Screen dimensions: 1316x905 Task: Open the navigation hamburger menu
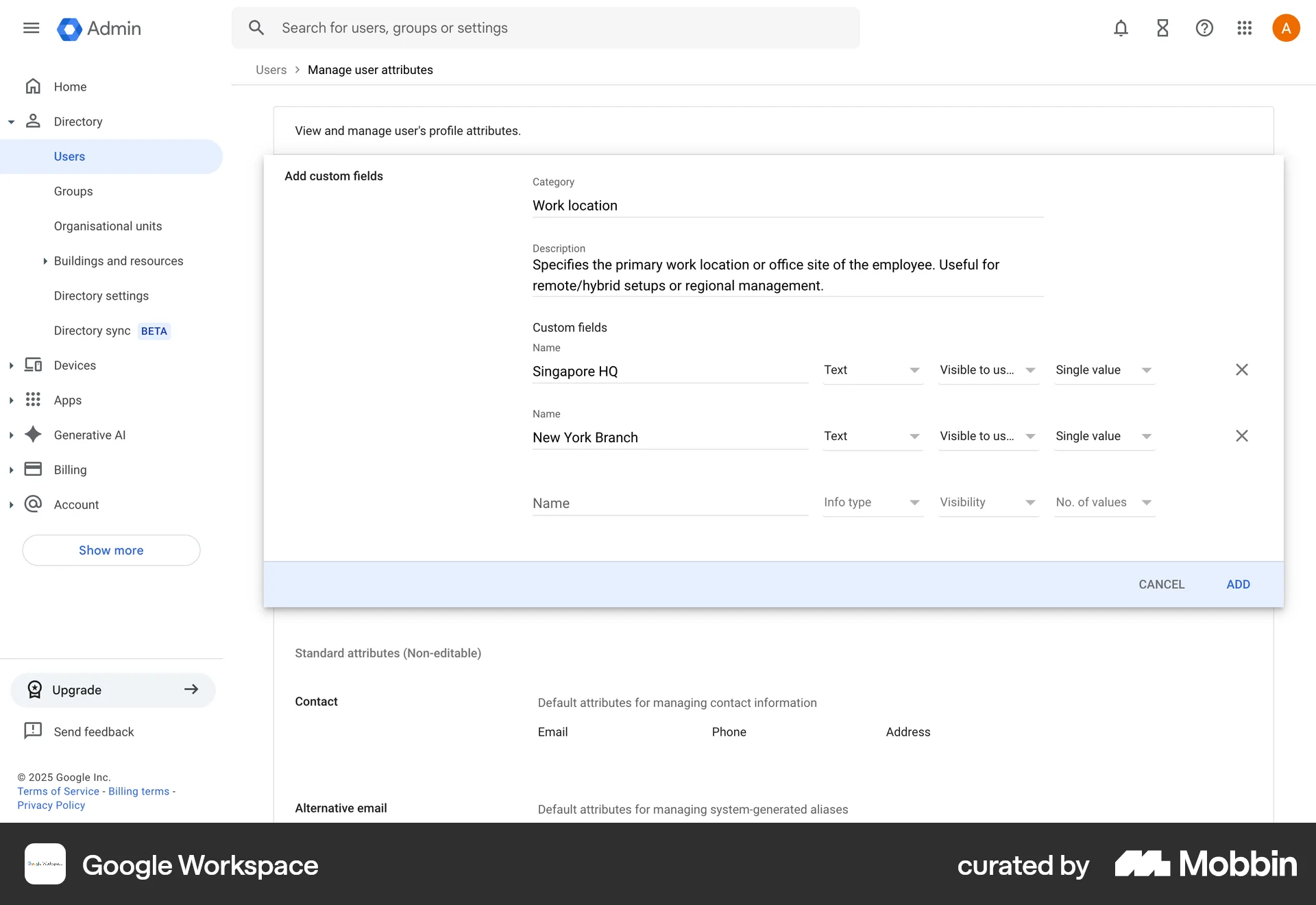[x=31, y=28]
